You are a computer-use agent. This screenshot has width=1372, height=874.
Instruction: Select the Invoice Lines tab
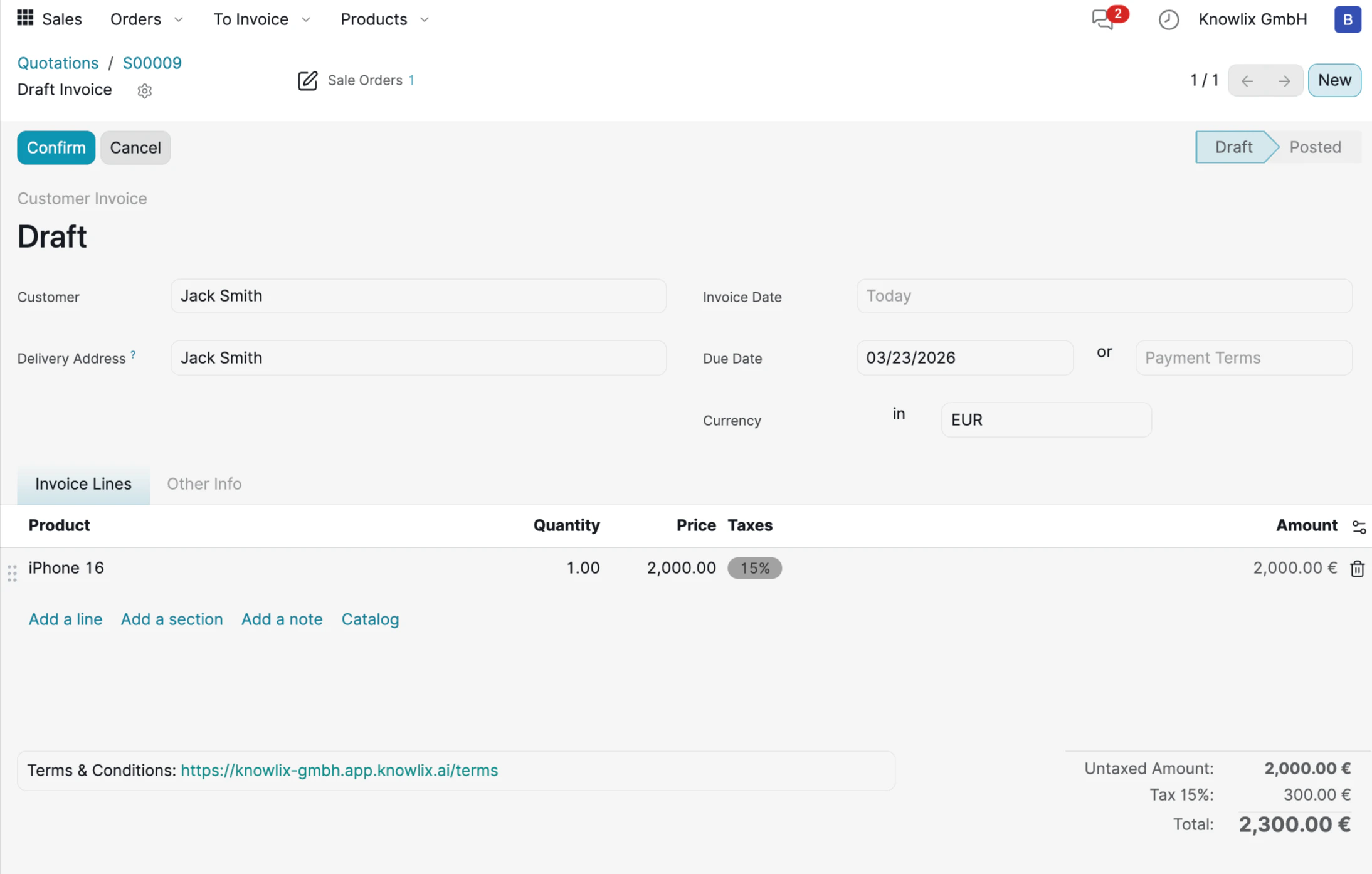[x=83, y=483]
